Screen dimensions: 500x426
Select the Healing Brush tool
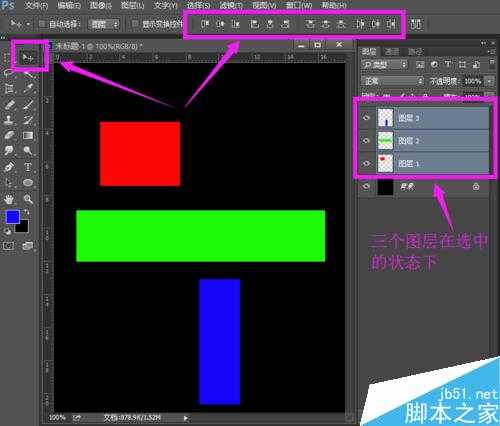tap(9, 105)
